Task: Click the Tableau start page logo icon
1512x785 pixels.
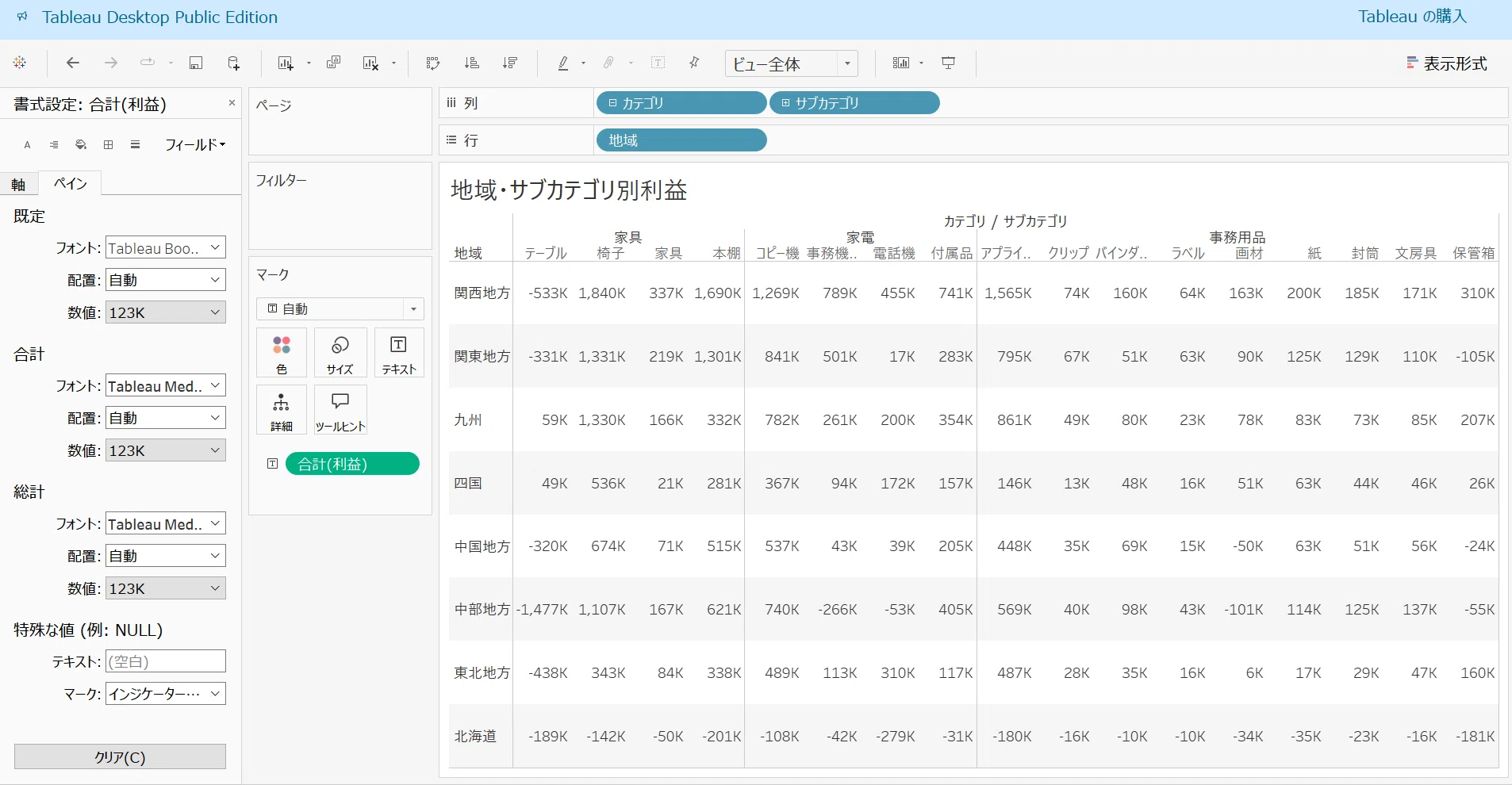Action: [20, 63]
